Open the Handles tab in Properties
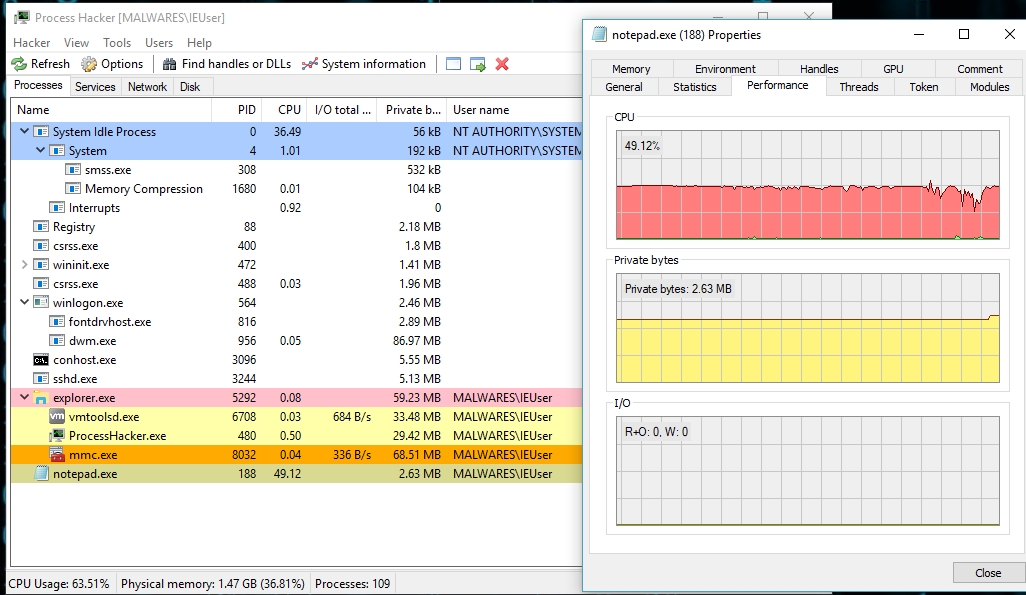This screenshot has width=1026, height=595. point(819,69)
